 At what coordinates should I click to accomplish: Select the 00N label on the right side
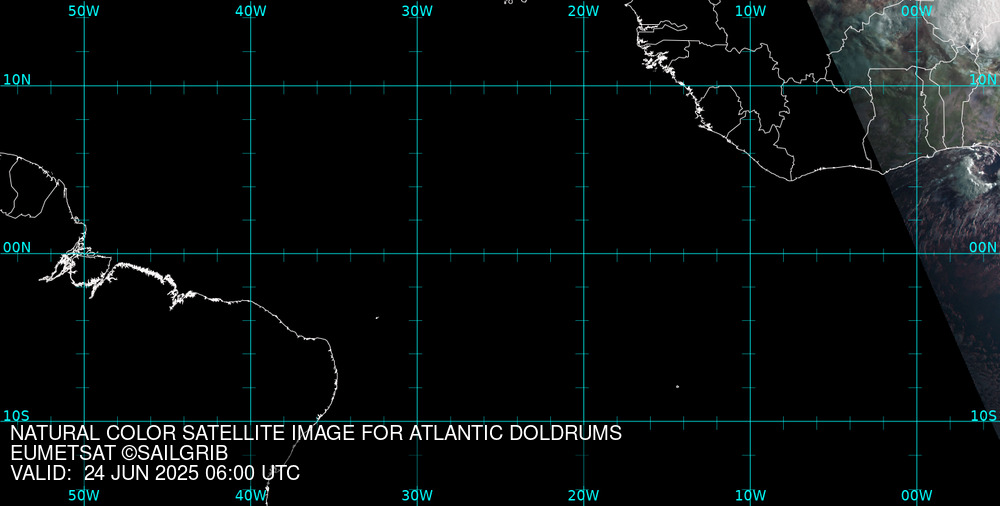(983, 248)
